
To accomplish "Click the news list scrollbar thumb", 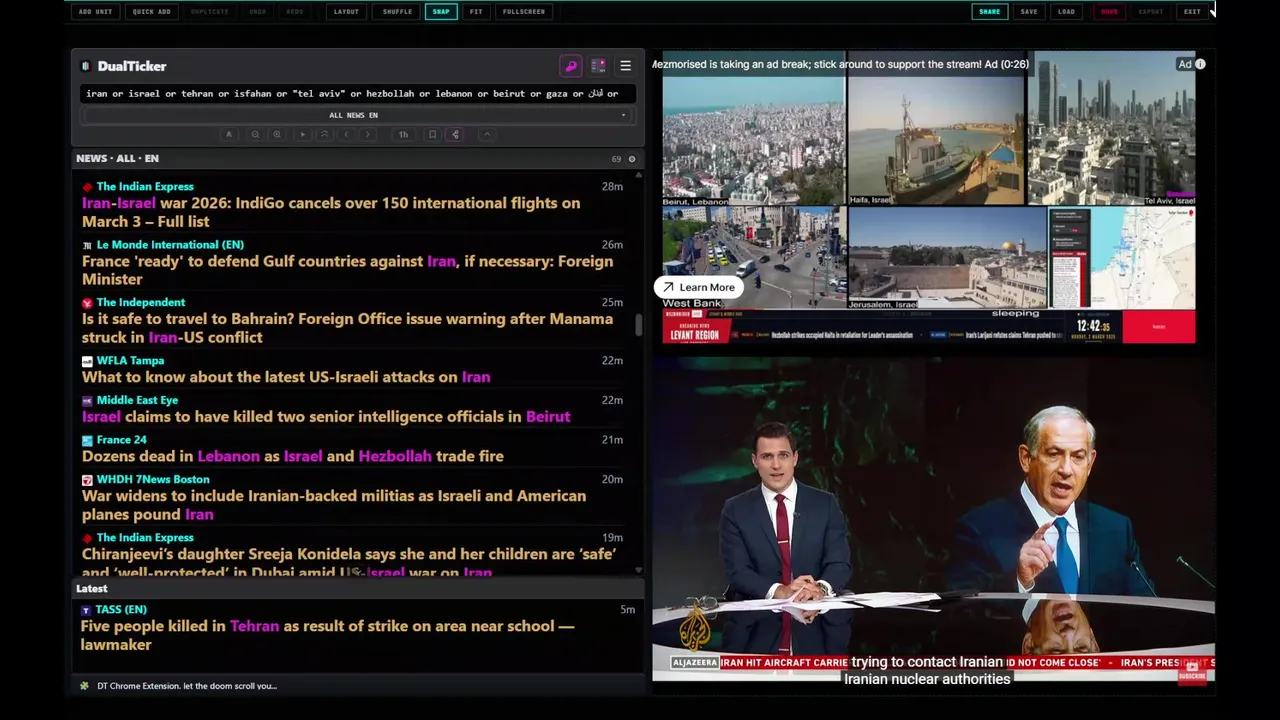I will (x=638, y=325).
